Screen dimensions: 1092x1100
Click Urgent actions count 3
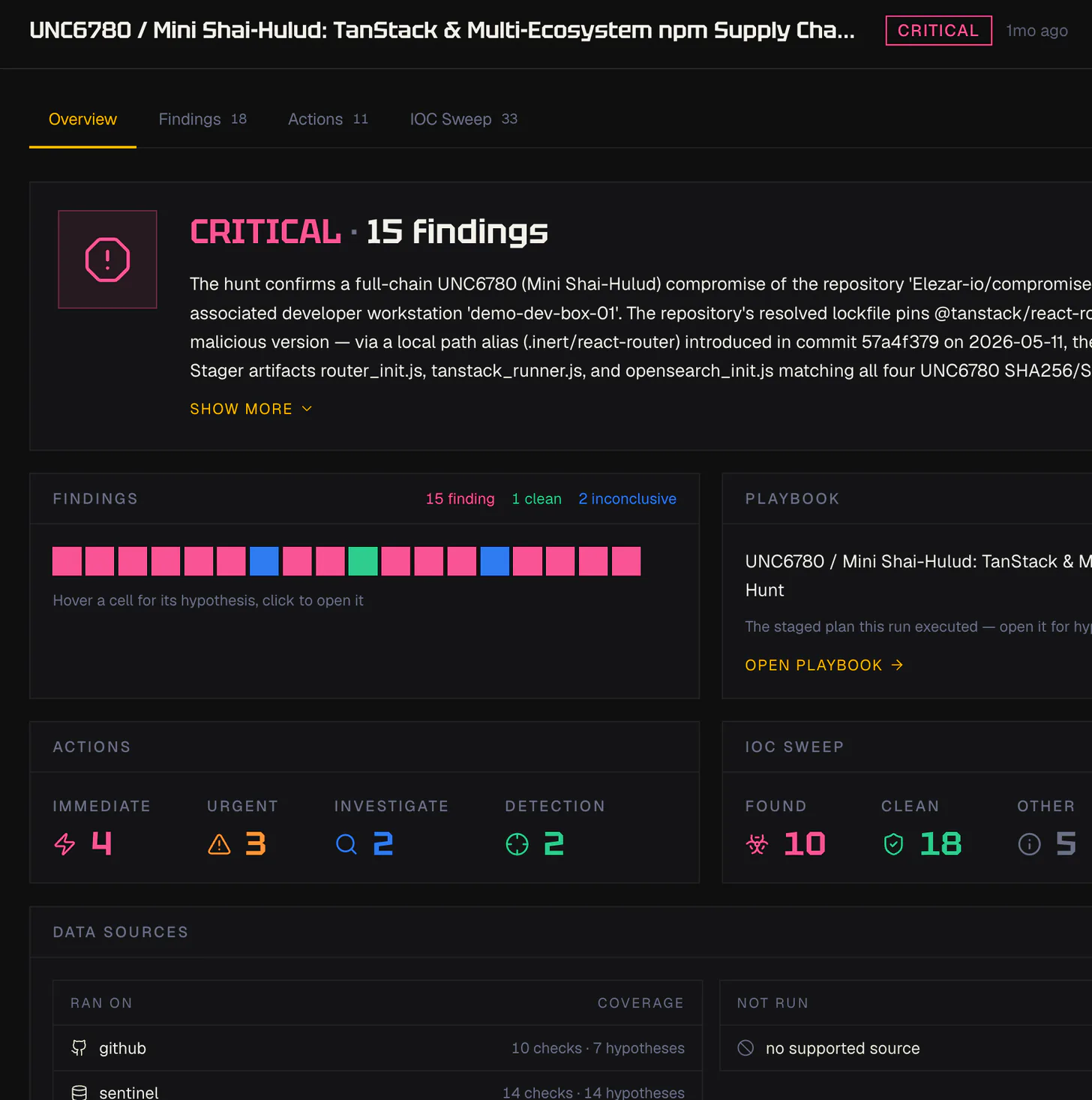256,844
